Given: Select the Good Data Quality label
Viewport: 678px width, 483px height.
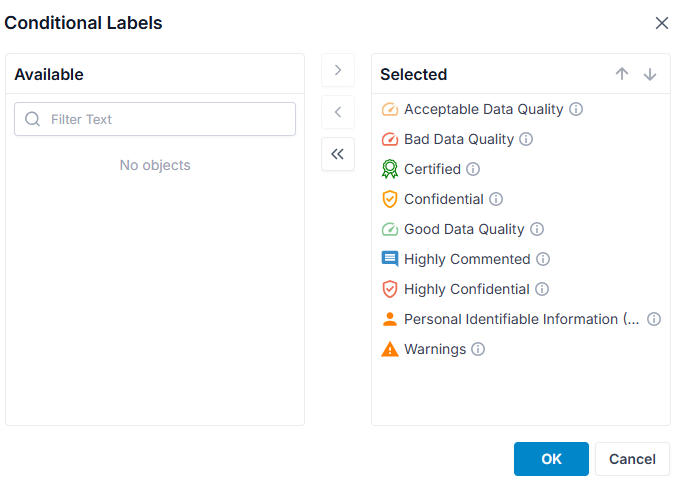Looking at the screenshot, I should (x=464, y=229).
